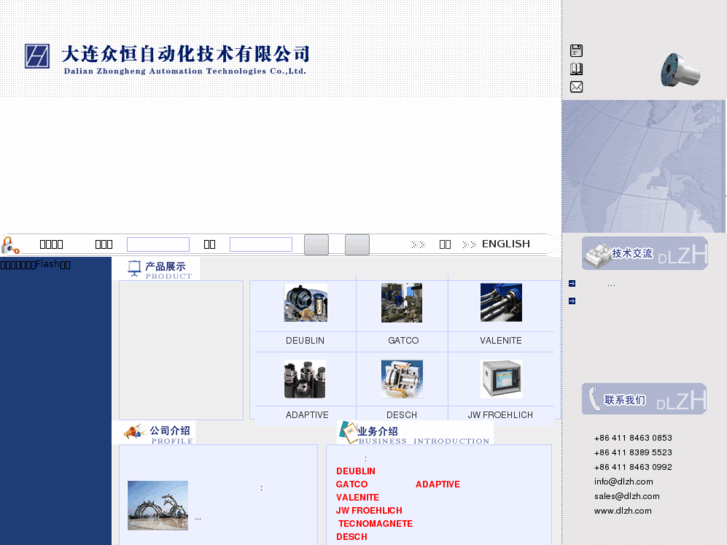Open the ADAPTIVE product thumbnail

pos(305,379)
